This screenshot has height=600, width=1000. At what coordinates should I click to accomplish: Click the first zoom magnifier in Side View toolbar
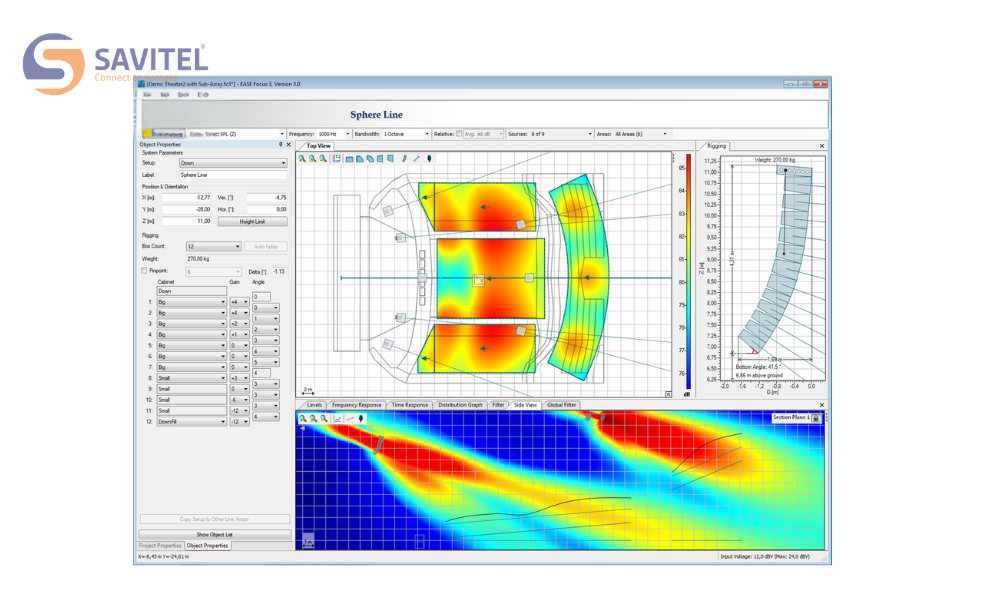click(303, 419)
